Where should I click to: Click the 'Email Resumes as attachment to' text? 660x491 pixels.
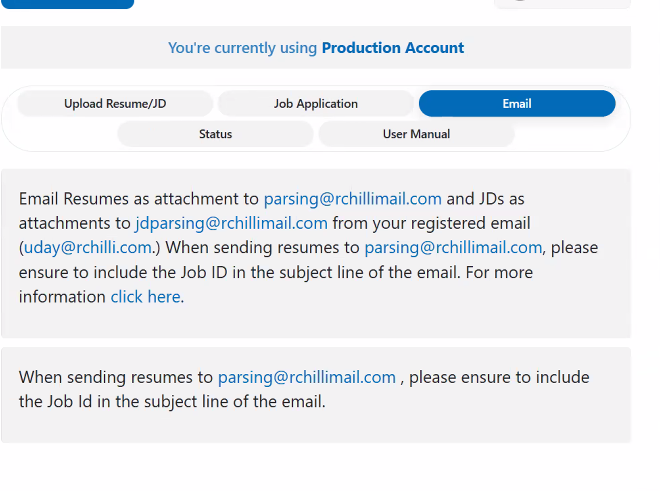click(139, 199)
